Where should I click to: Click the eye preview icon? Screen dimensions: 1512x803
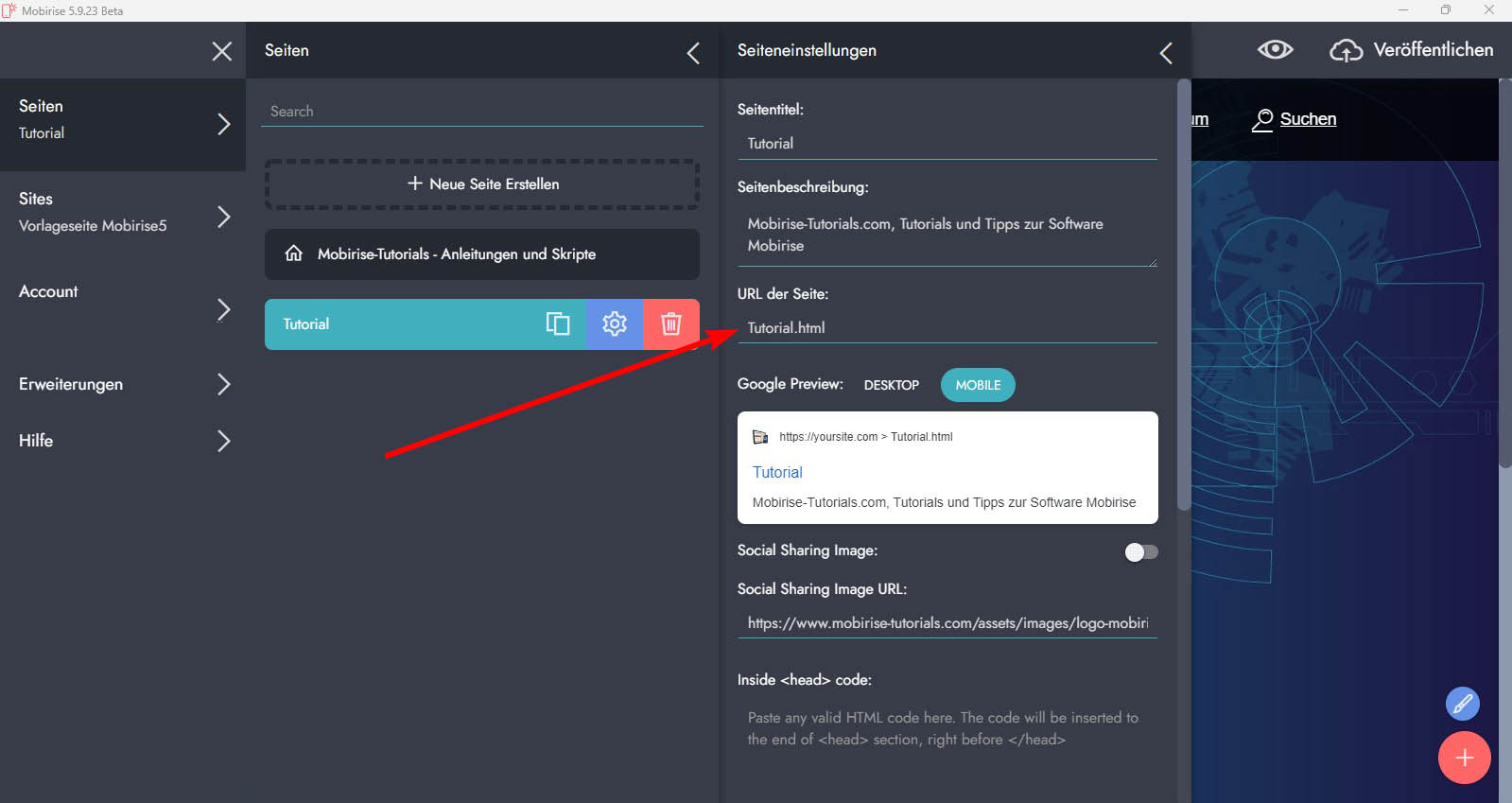[1275, 50]
